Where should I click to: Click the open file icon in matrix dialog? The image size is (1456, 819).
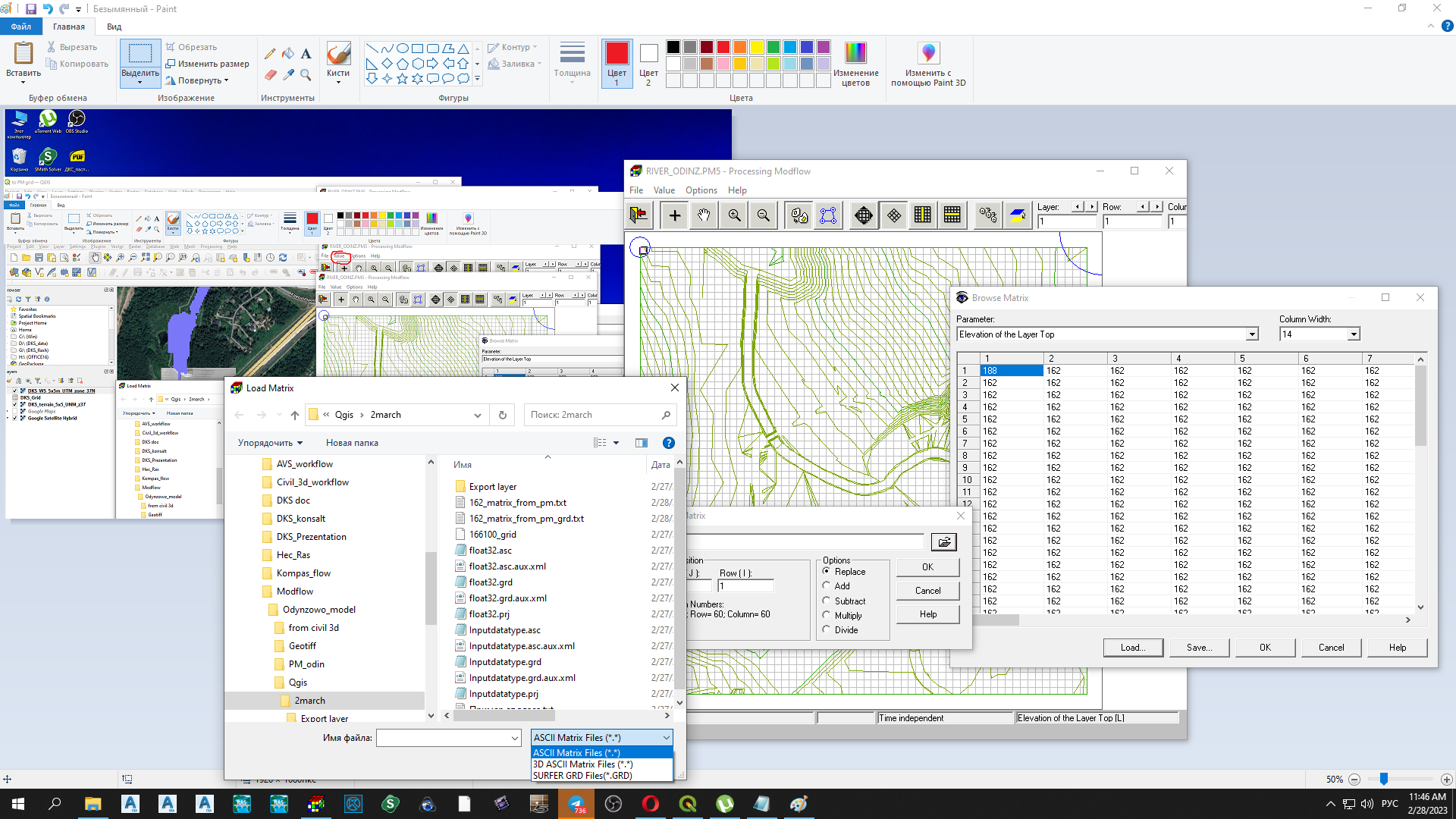pyautogui.click(x=943, y=541)
